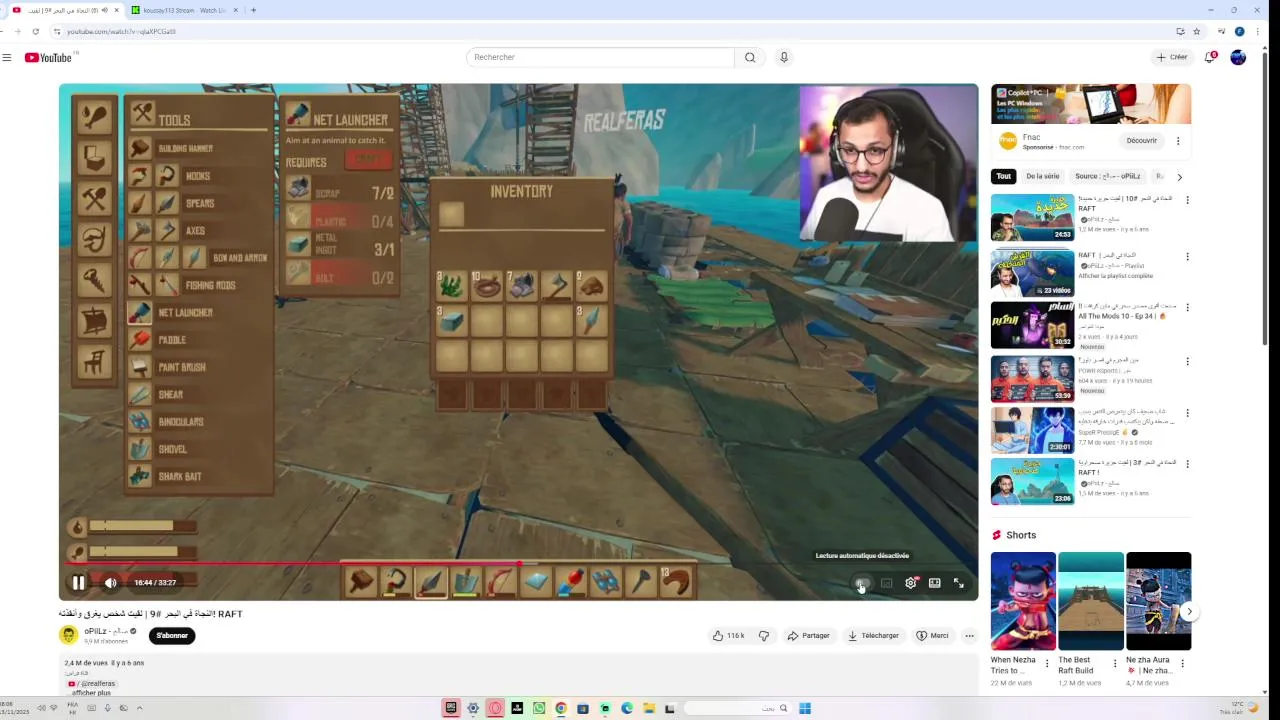Open the 2:30:01 long suggested video
Viewport: 1280px width, 720px height.
coord(1032,429)
